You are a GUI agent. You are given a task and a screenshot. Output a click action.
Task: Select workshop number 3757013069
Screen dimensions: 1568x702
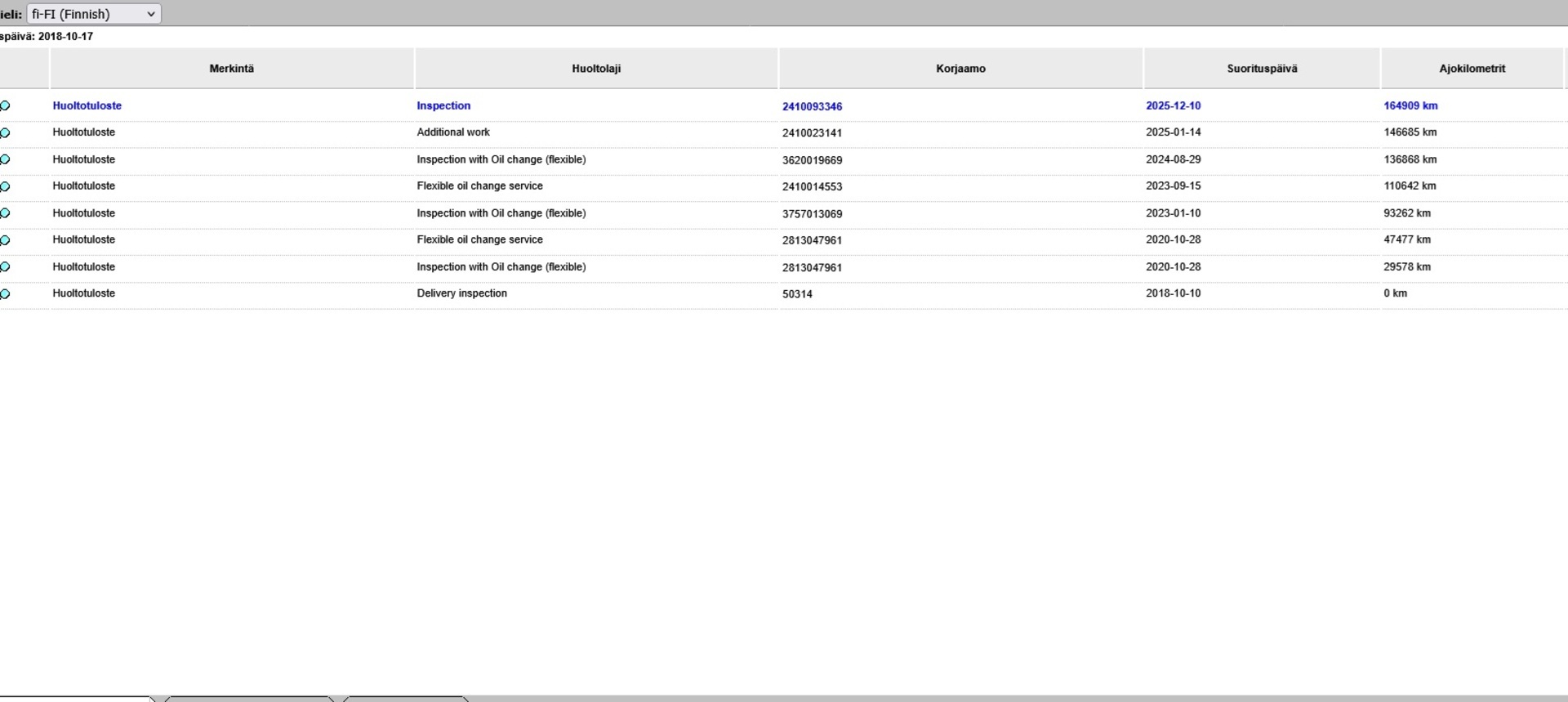pyautogui.click(x=812, y=214)
